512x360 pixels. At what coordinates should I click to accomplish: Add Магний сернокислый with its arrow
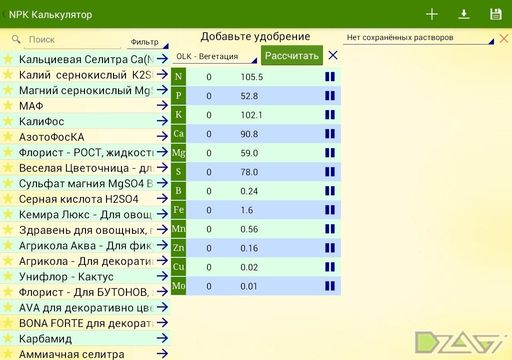(162, 89)
